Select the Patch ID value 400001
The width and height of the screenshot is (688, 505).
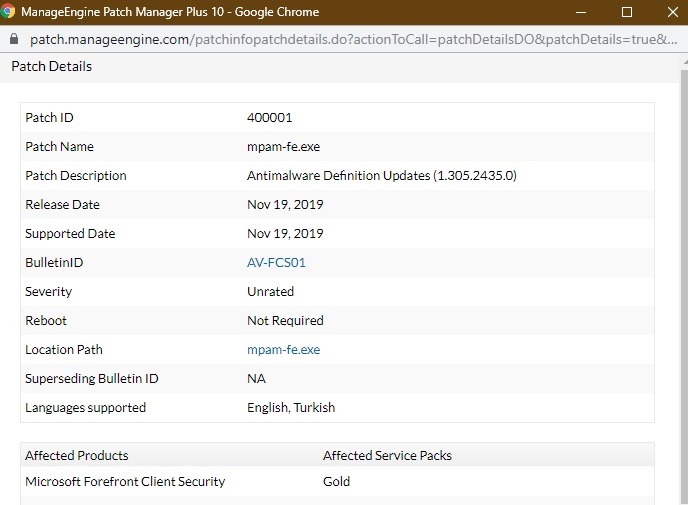click(269, 118)
